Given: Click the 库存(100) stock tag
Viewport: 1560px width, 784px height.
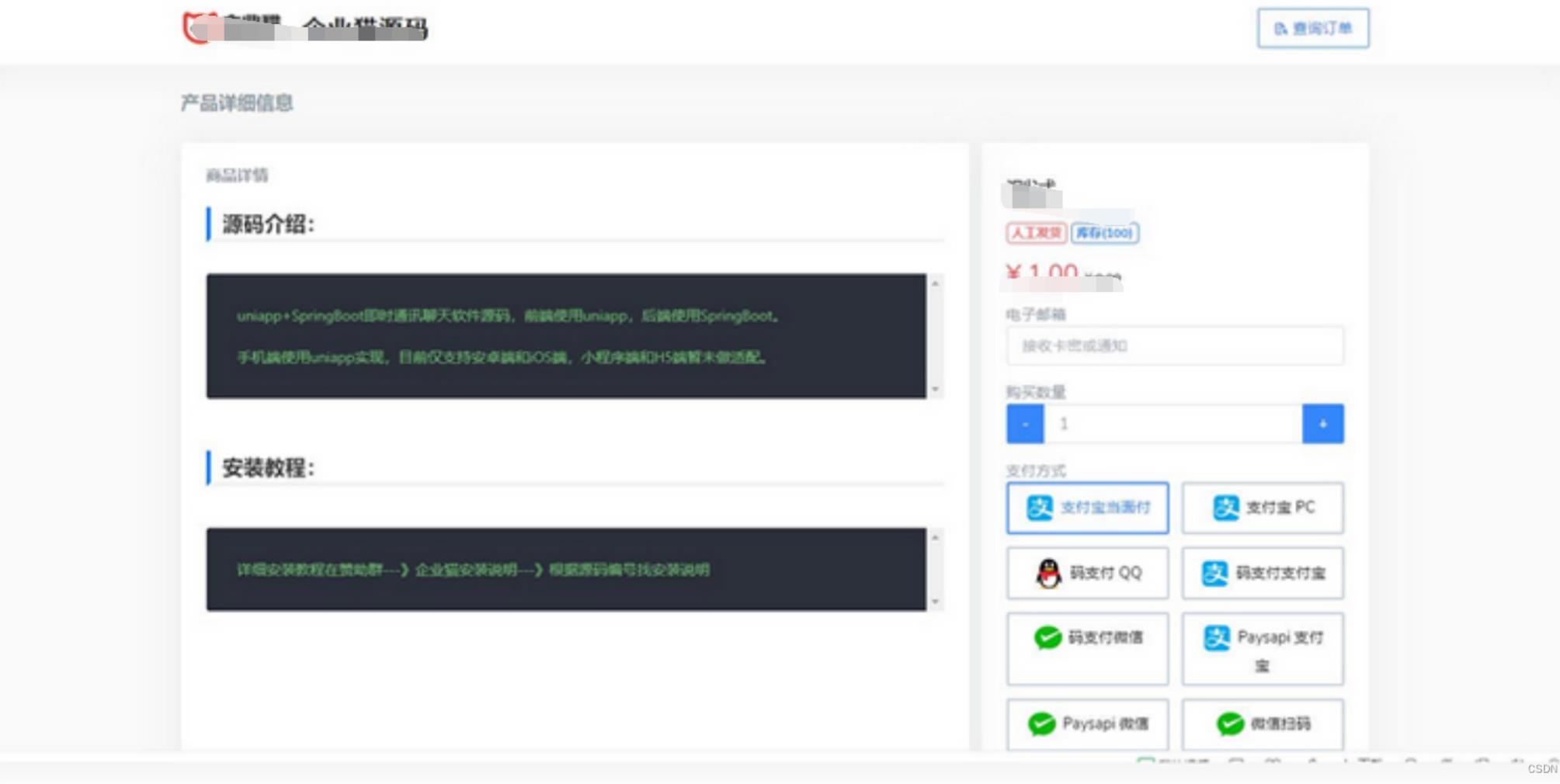Looking at the screenshot, I should click(x=1104, y=233).
